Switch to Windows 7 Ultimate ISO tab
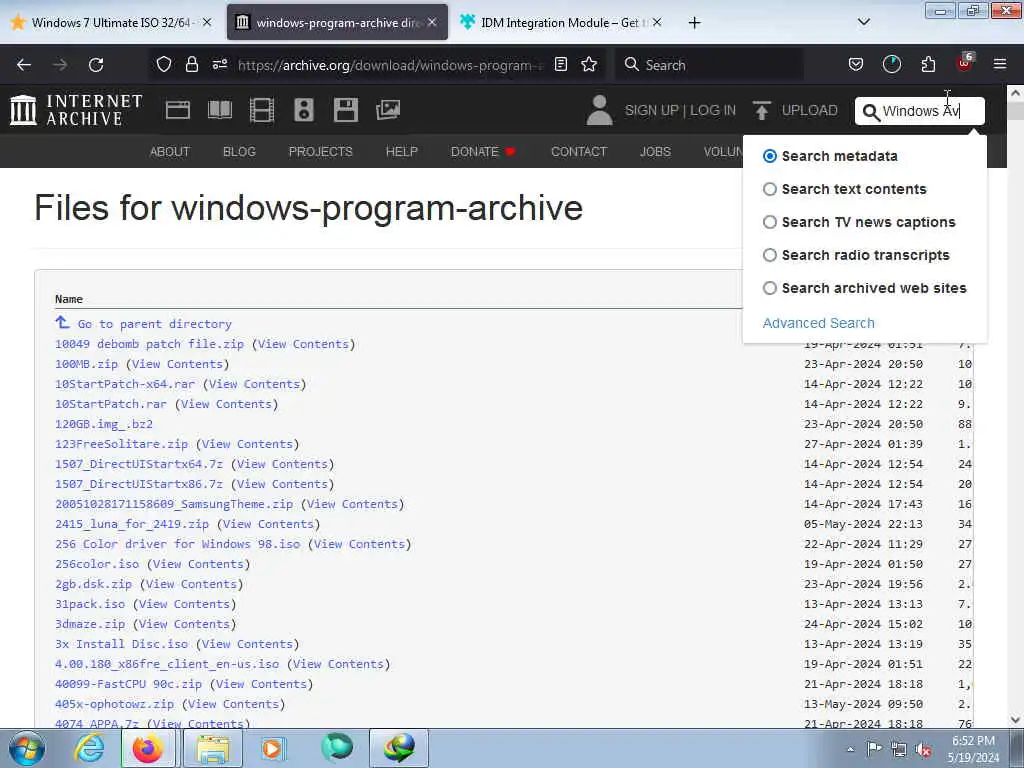 click(112, 22)
